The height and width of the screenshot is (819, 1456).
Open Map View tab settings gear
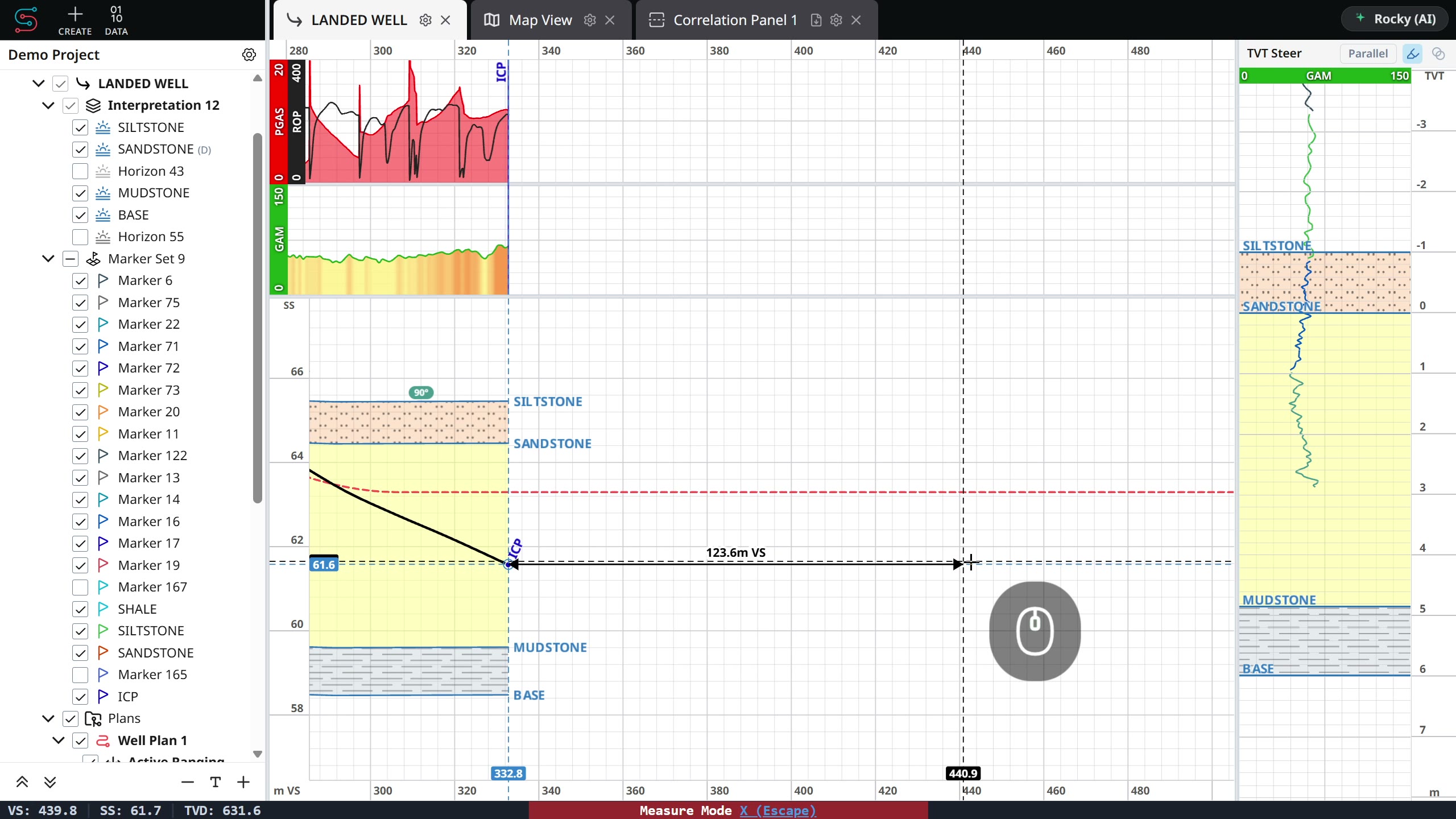point(590,20)
